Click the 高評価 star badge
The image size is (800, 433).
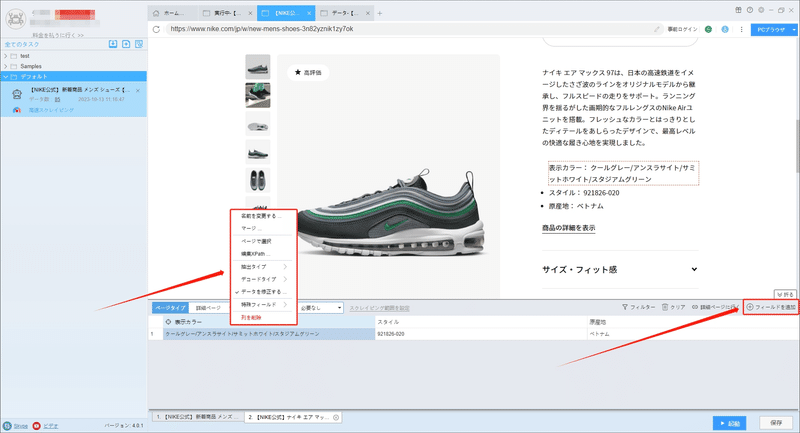pyautogui.click(x=308, y=72)
